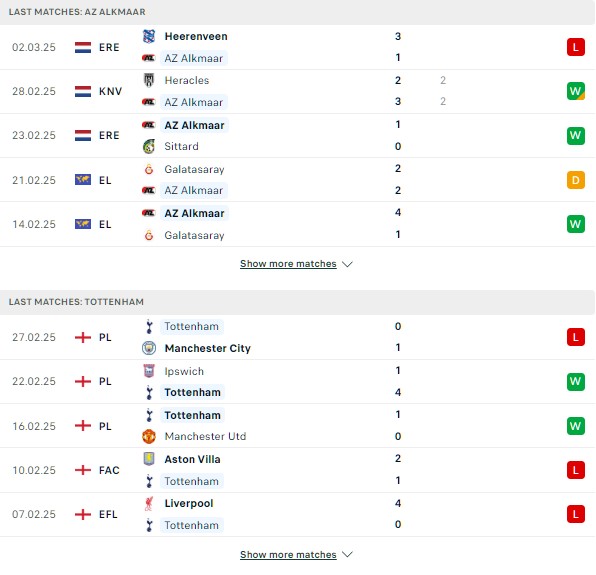
Task: Select Galatasaray team name on 21.02.25 row
Action: (x=194, y=169)
